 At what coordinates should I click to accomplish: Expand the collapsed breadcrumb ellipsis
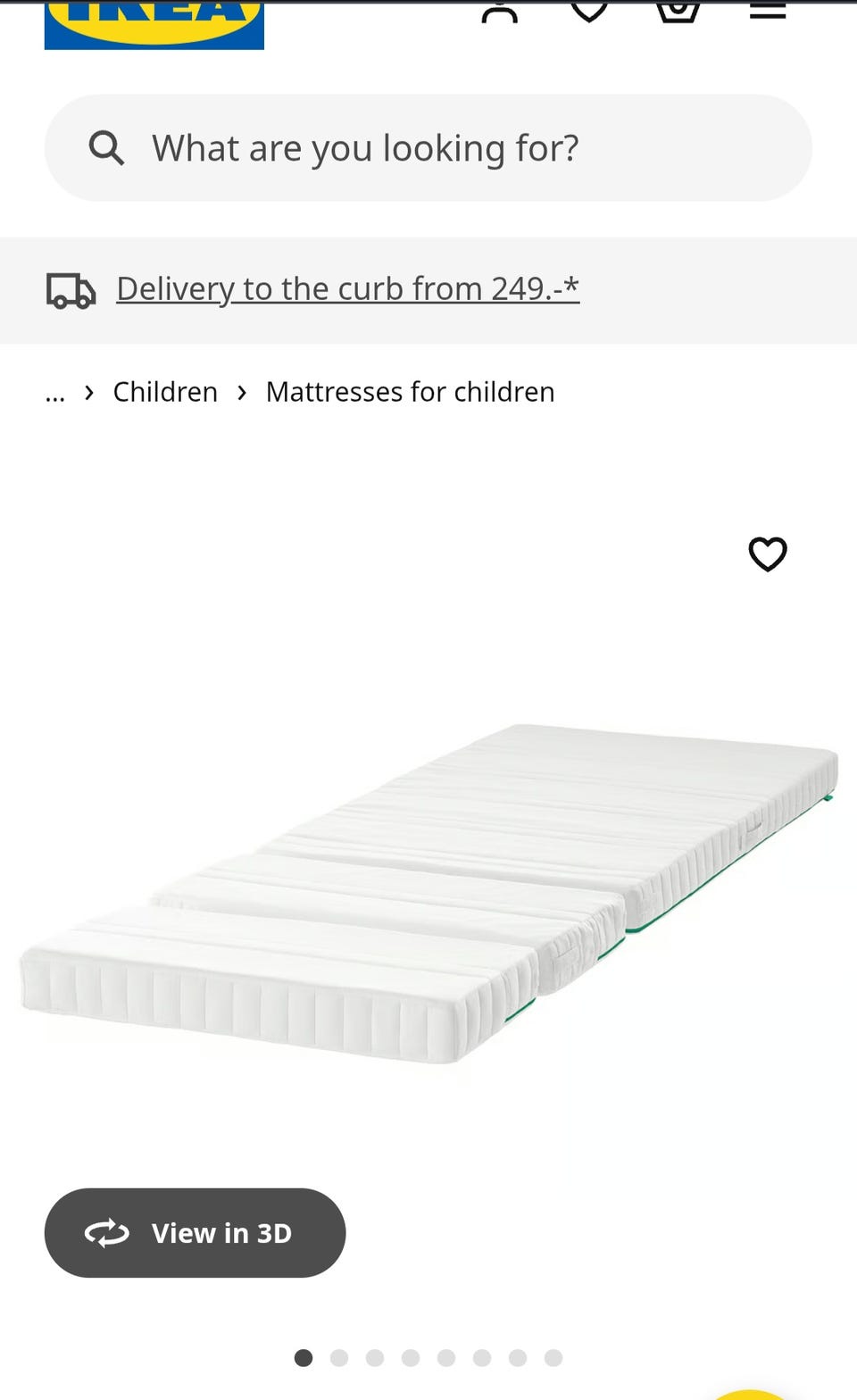coord(55,393)
